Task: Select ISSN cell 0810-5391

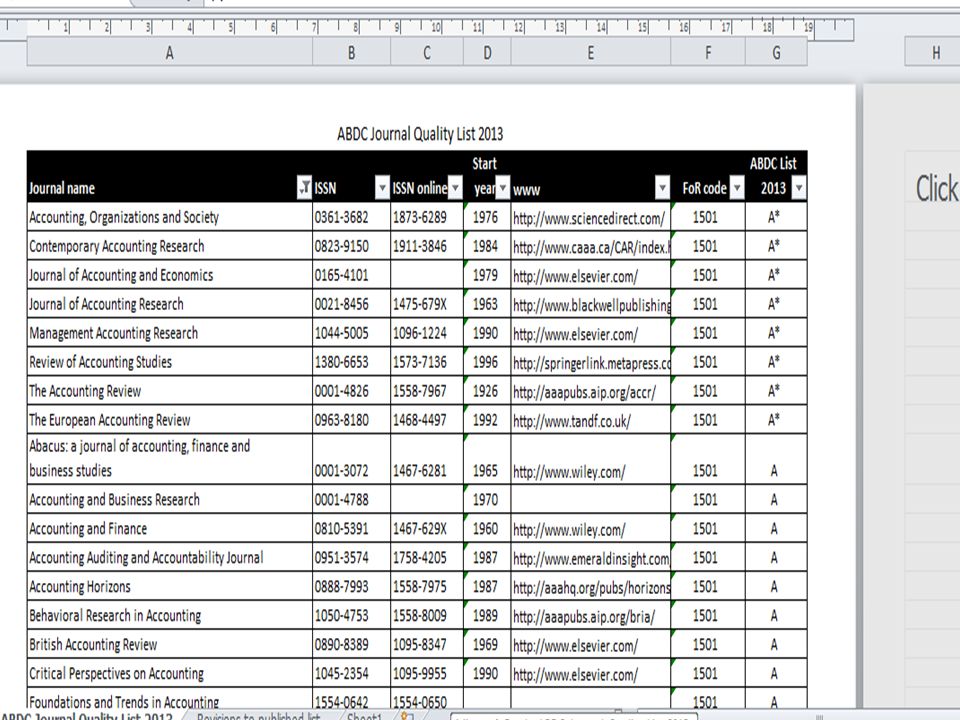Action: pyautogui.click(x=351, y=528)
